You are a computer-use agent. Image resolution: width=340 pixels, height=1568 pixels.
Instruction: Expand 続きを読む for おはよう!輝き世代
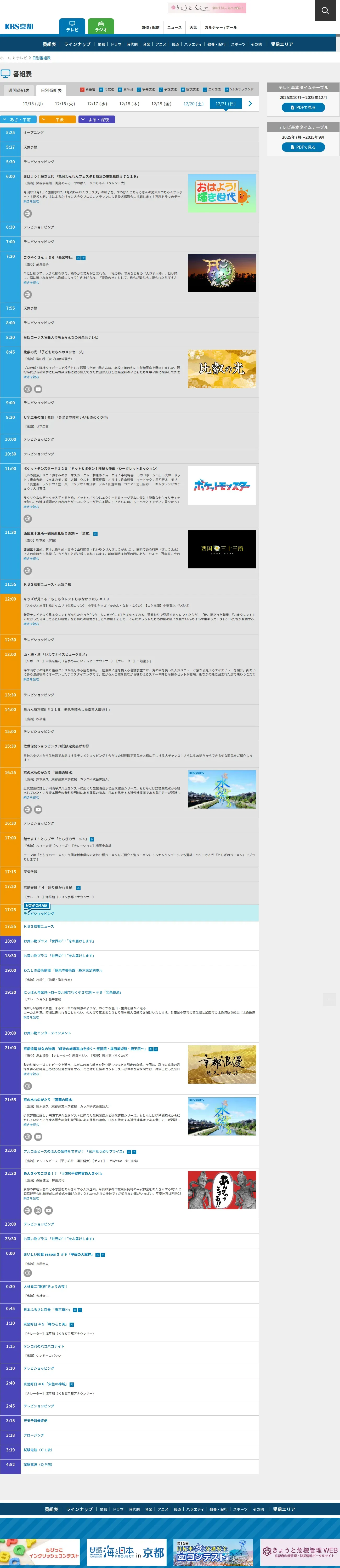pos(31,201)
